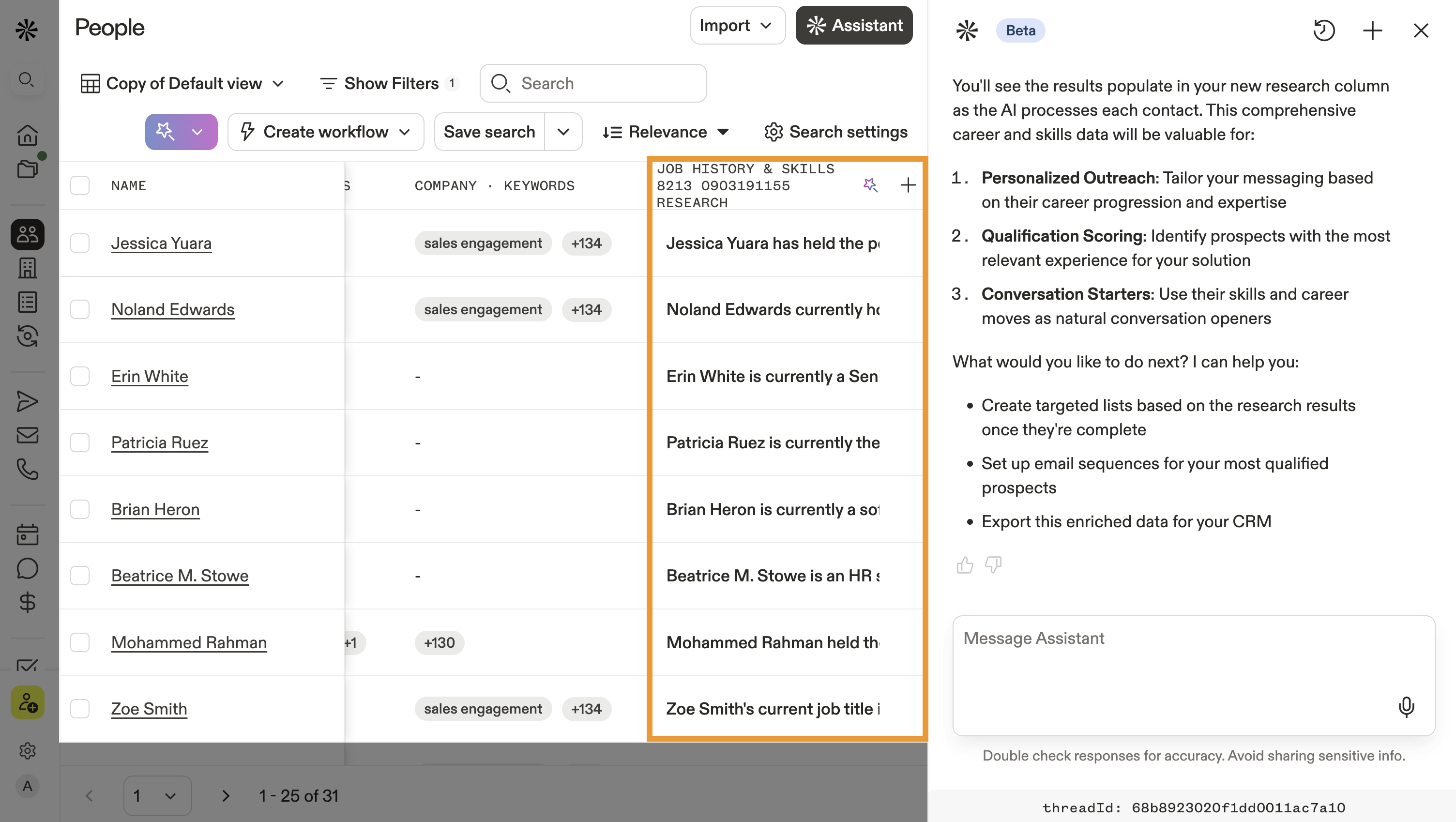Viewport: 1456px width, 822px height.
Task: Open chat history clock icon
Action: [1323, 30]
